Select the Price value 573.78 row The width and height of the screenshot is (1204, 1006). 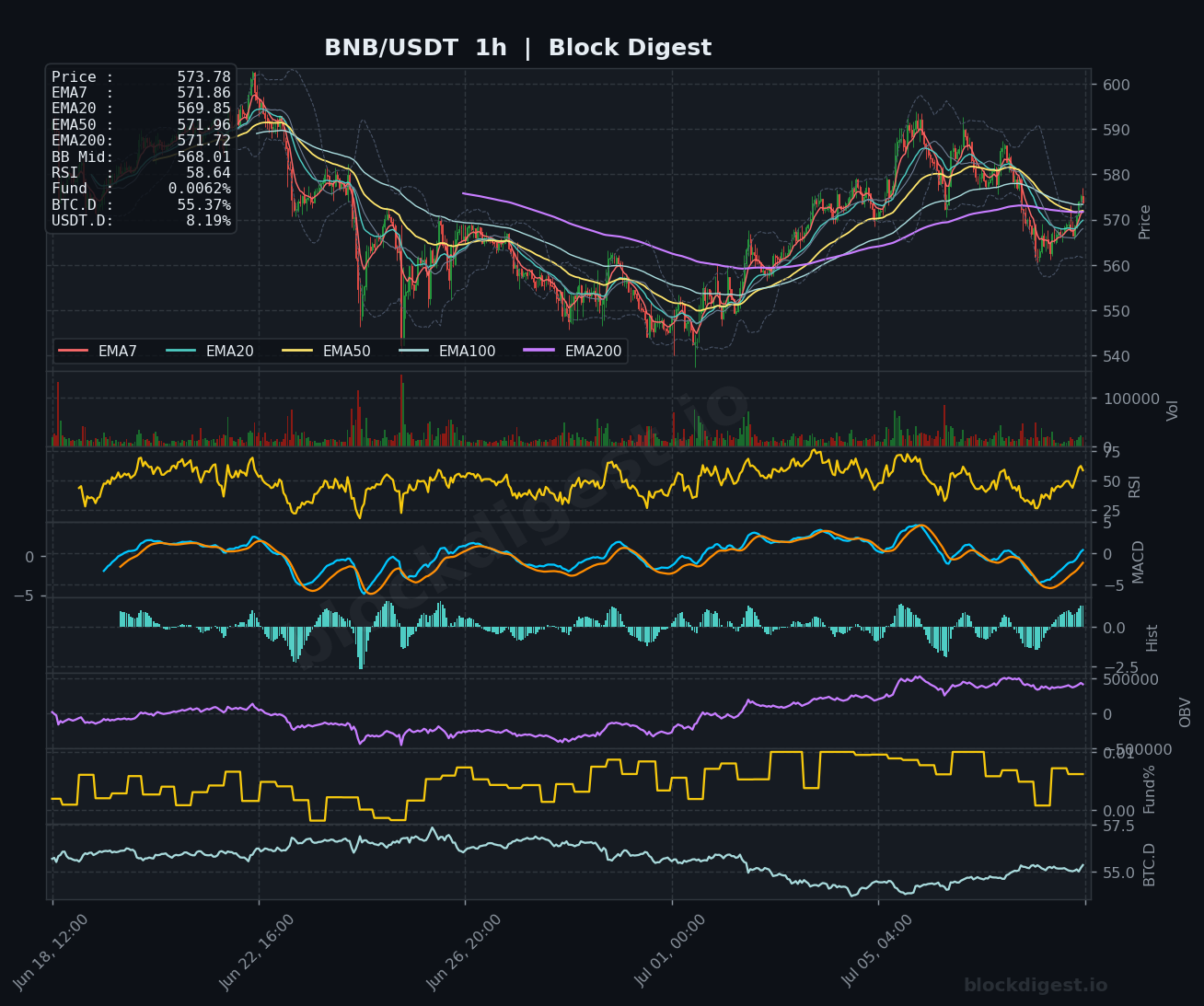point(141,77)
